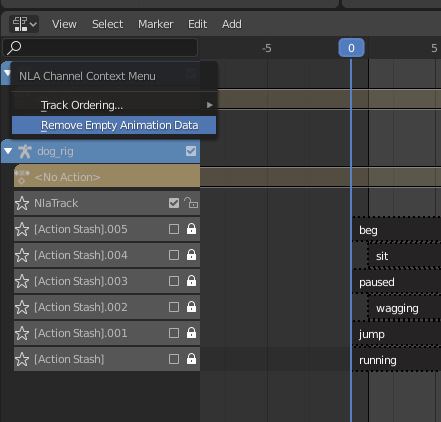This screenshot has width=441, height=422.
Task: Toggle solo star on [Action Stash].005
Action: 22,229
